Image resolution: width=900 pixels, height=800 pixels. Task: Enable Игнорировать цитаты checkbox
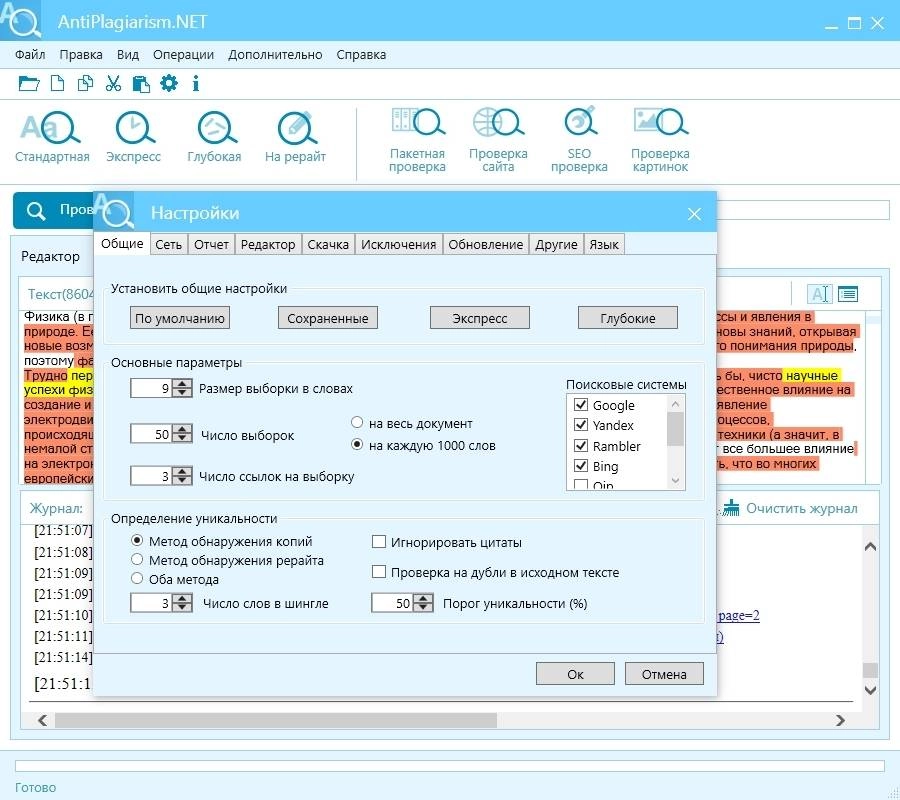click(379, 542)
